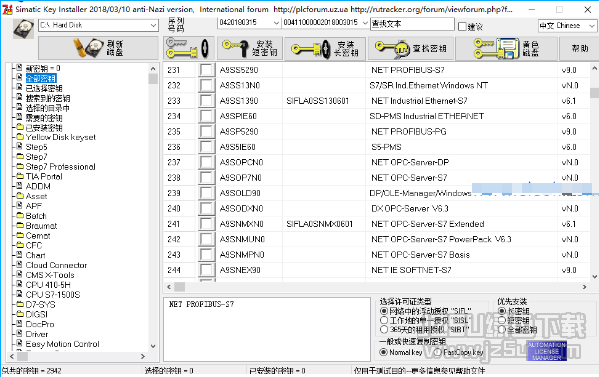
Task: Click the key table scroll right arrow
Action: click(584, 286)
